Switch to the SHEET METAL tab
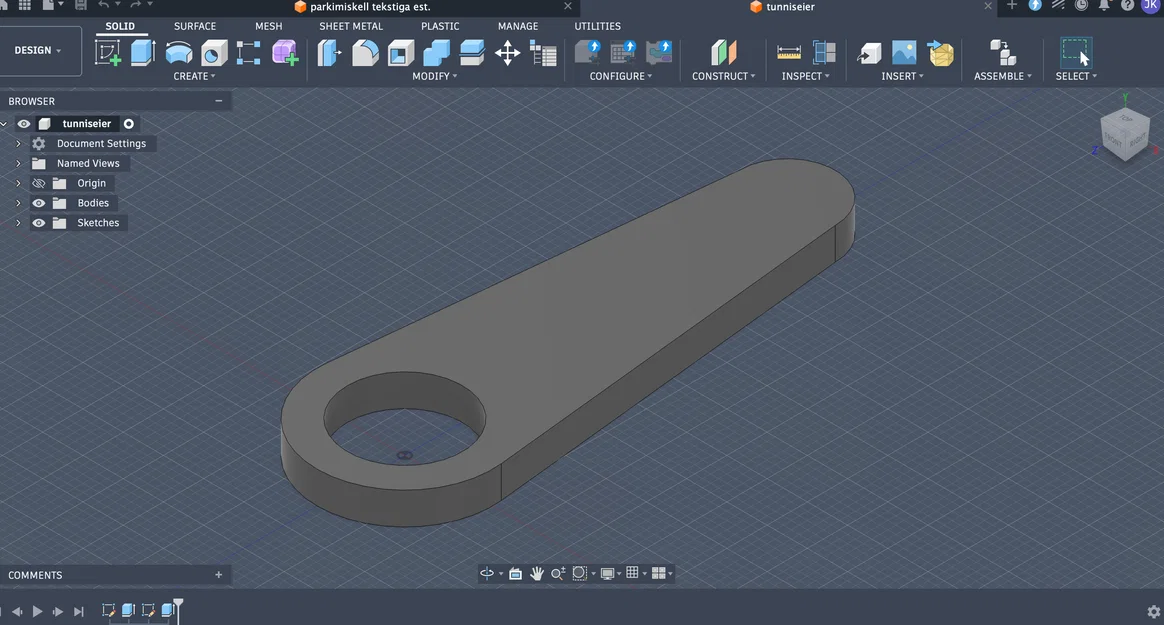The height and width of the screenshot is (625, 1164). pyautogui.click(x=351, y=26)
